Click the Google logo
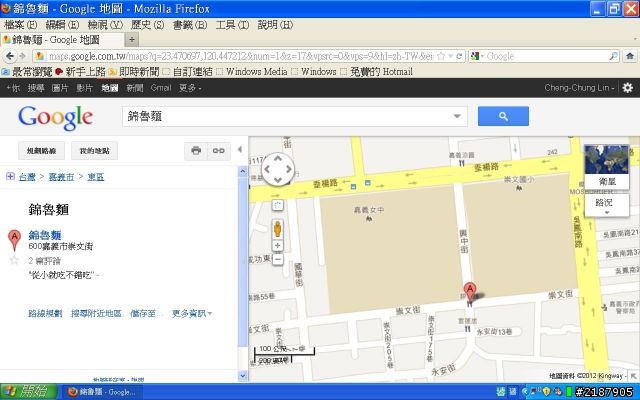Viewport: 640px width, 400px height. [x=56, y=118]
